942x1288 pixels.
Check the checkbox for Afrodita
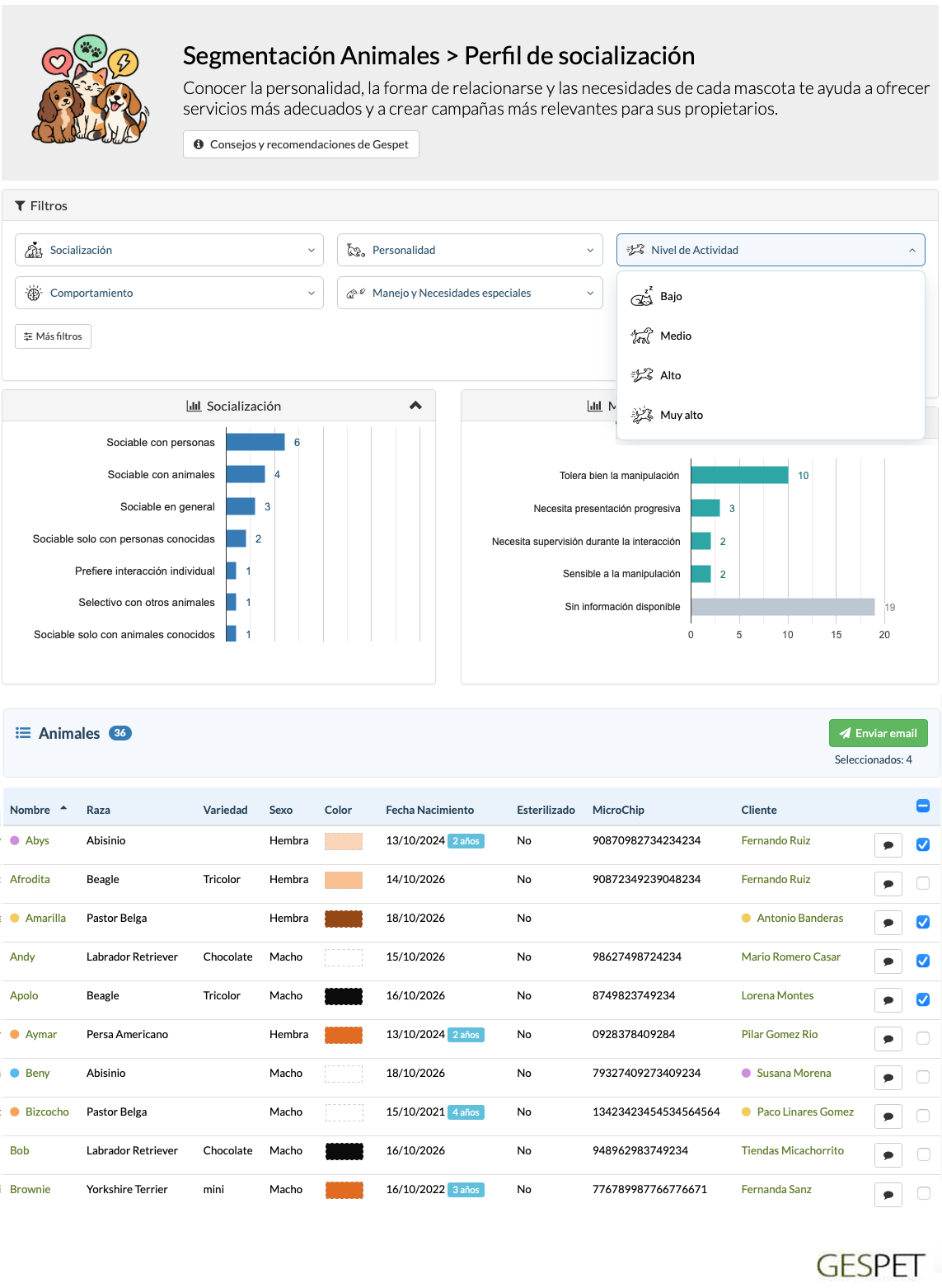pos(923,883)
